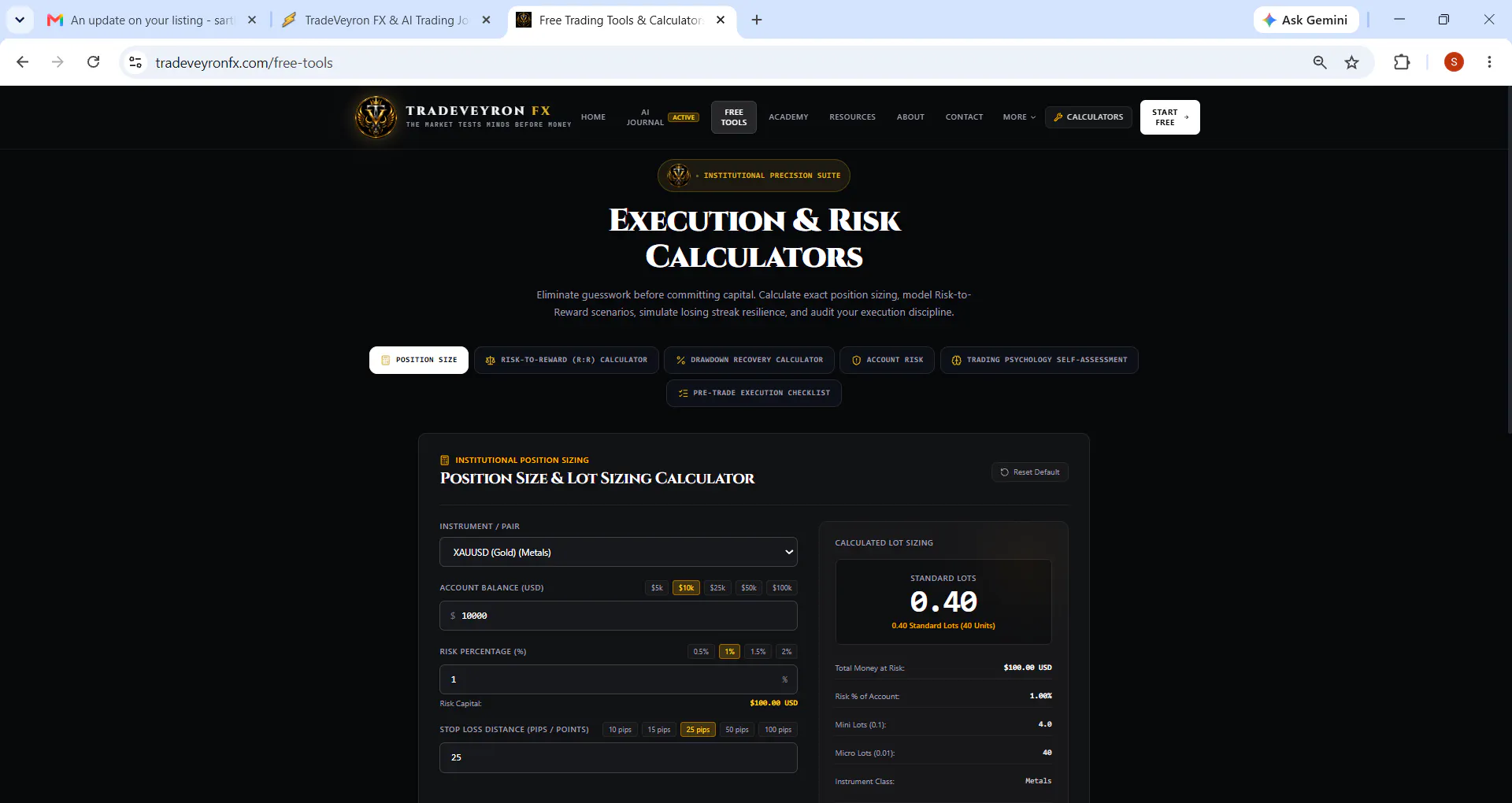Select the 25 pips stop loss preset
Viewport: 1512px width, 803px height.
(698, 730)
